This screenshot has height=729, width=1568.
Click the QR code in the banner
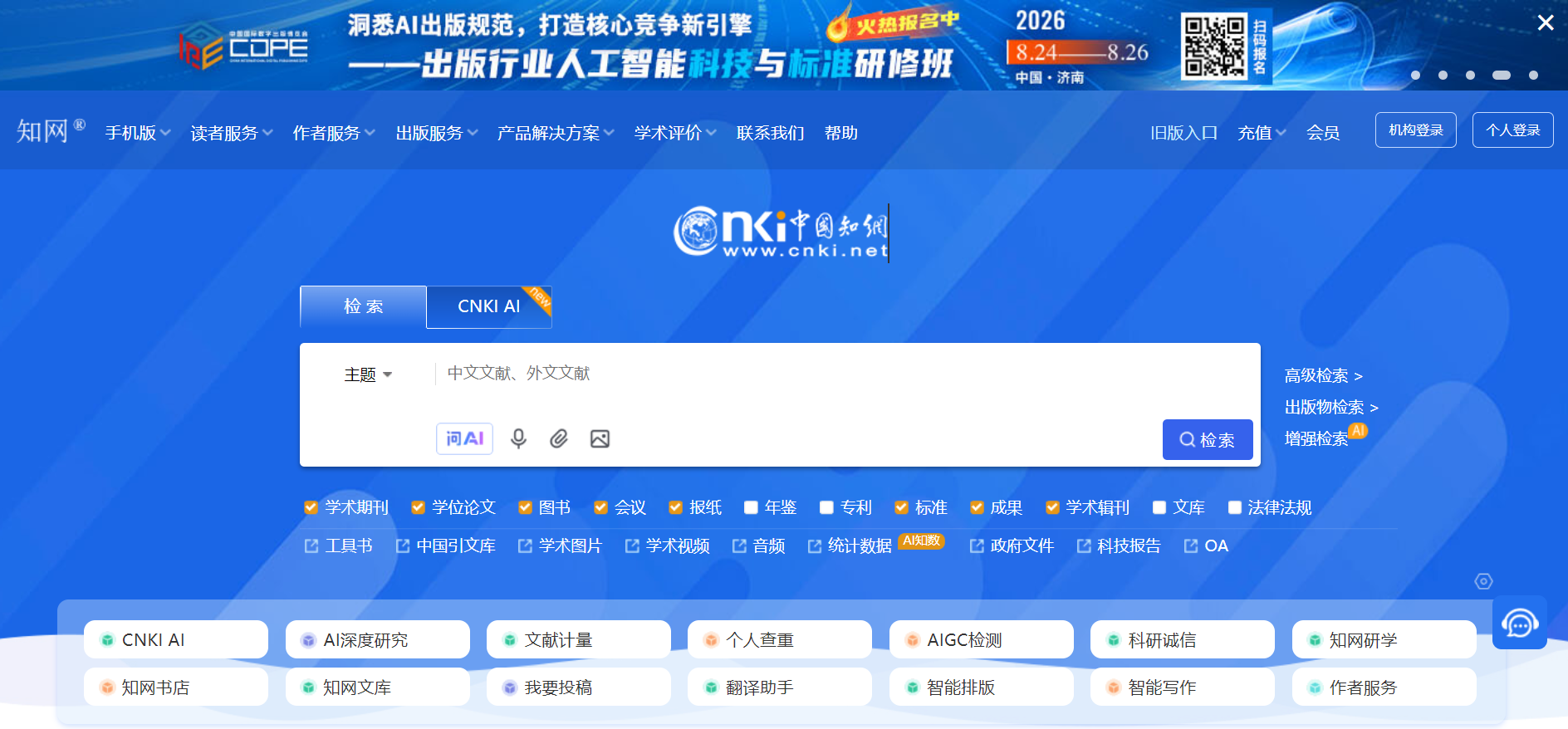click(1215, 46)
